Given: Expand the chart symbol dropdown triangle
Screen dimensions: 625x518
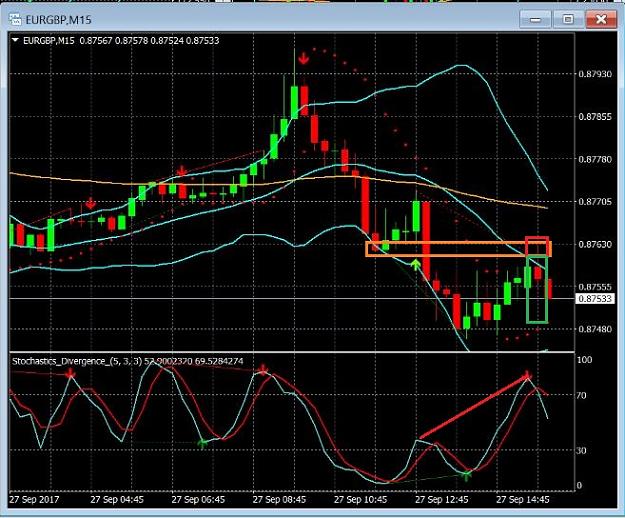Looking at the screenshot, I should pyautogui.click(x=15, y=40).
